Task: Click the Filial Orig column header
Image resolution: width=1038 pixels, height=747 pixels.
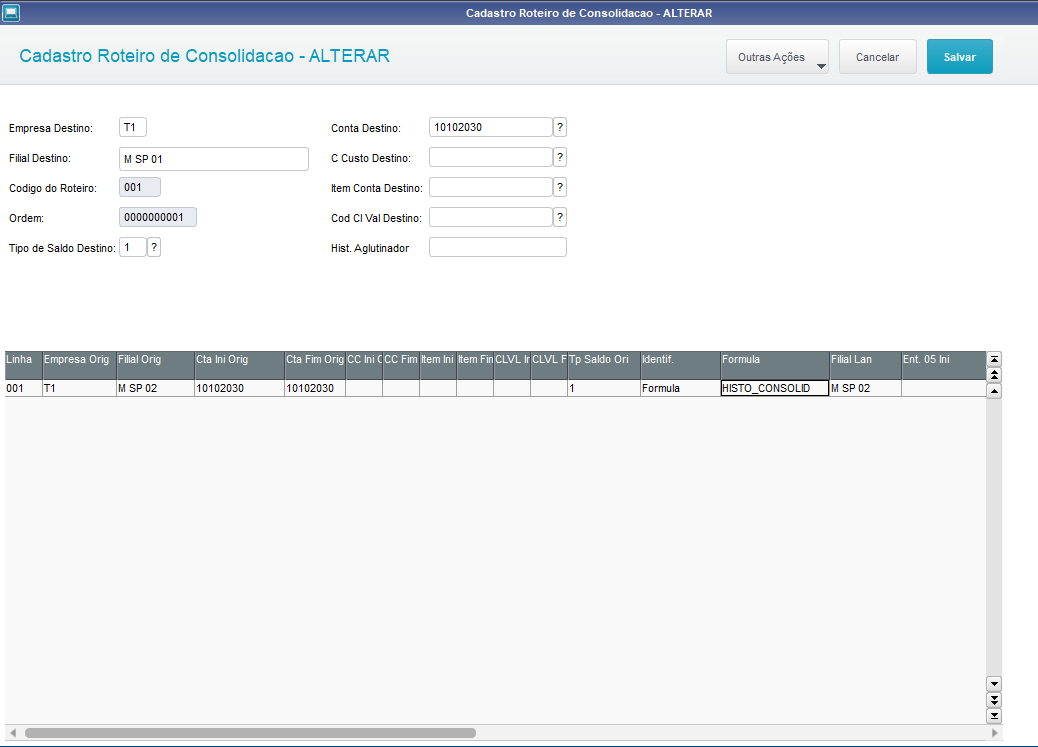Action: (x=156, y=365)
